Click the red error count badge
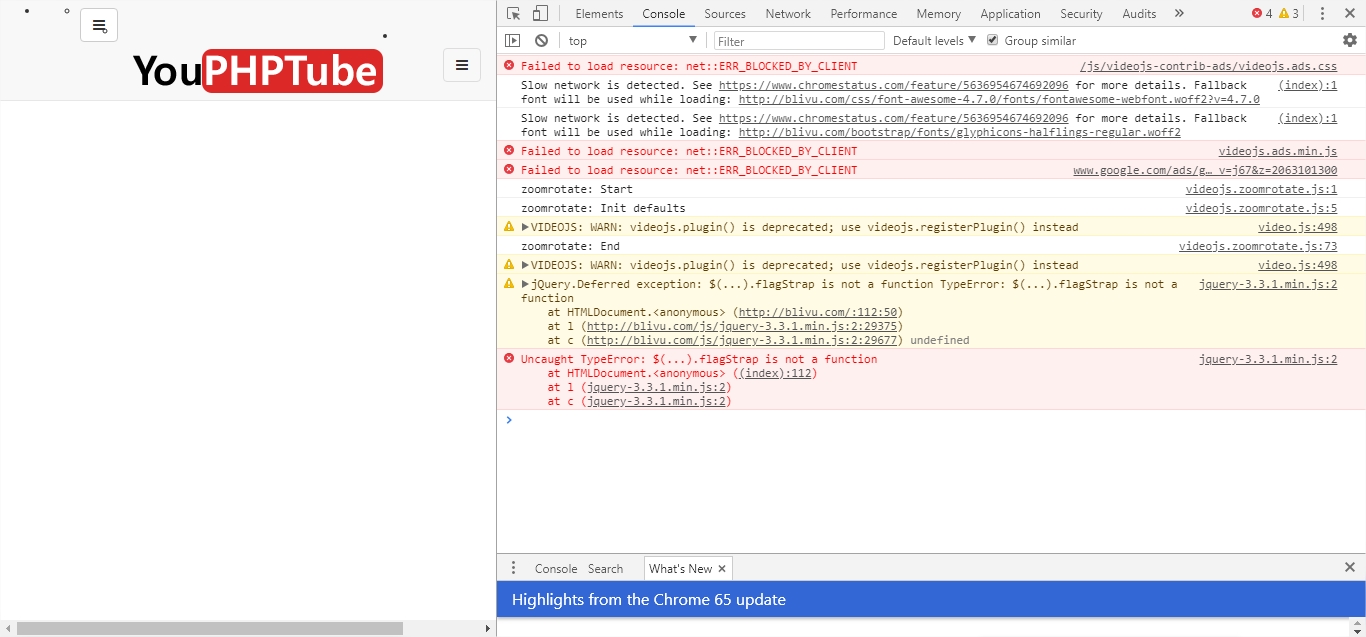The width and height of the screenshot is (1366, 637). tap(1262, 14)
